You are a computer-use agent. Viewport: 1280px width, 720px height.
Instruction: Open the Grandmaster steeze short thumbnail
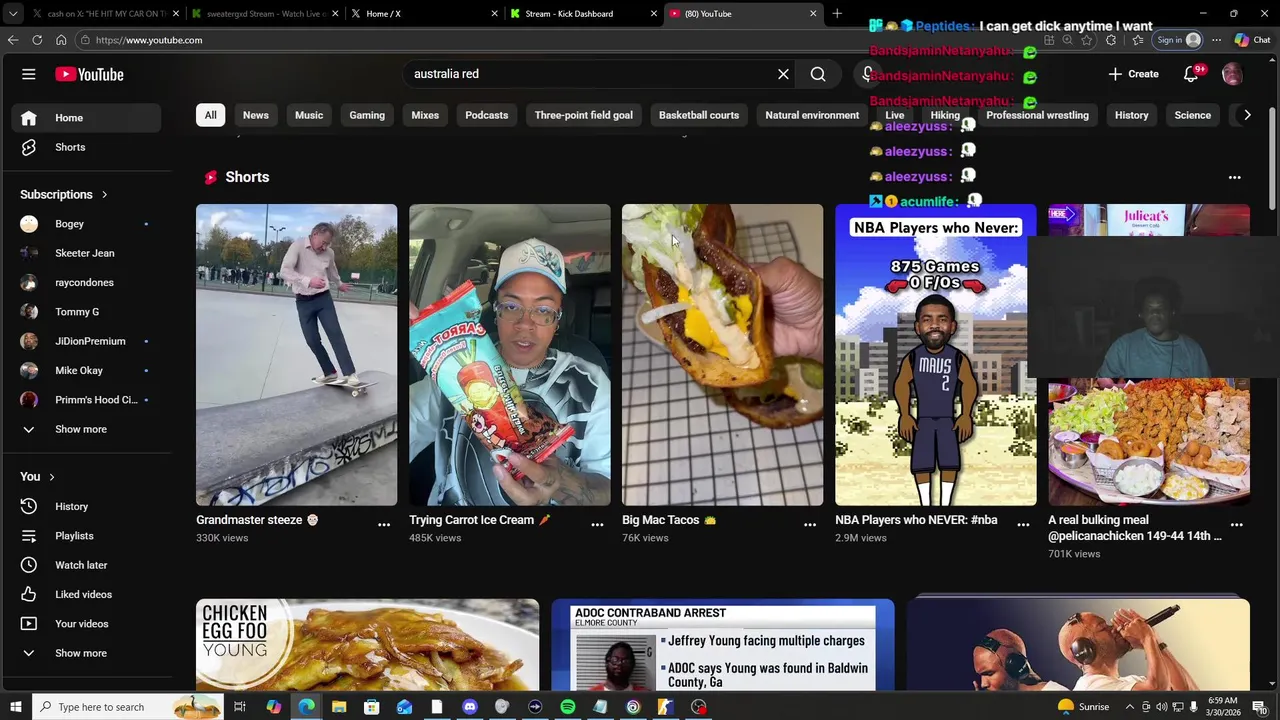coord(296,354)
